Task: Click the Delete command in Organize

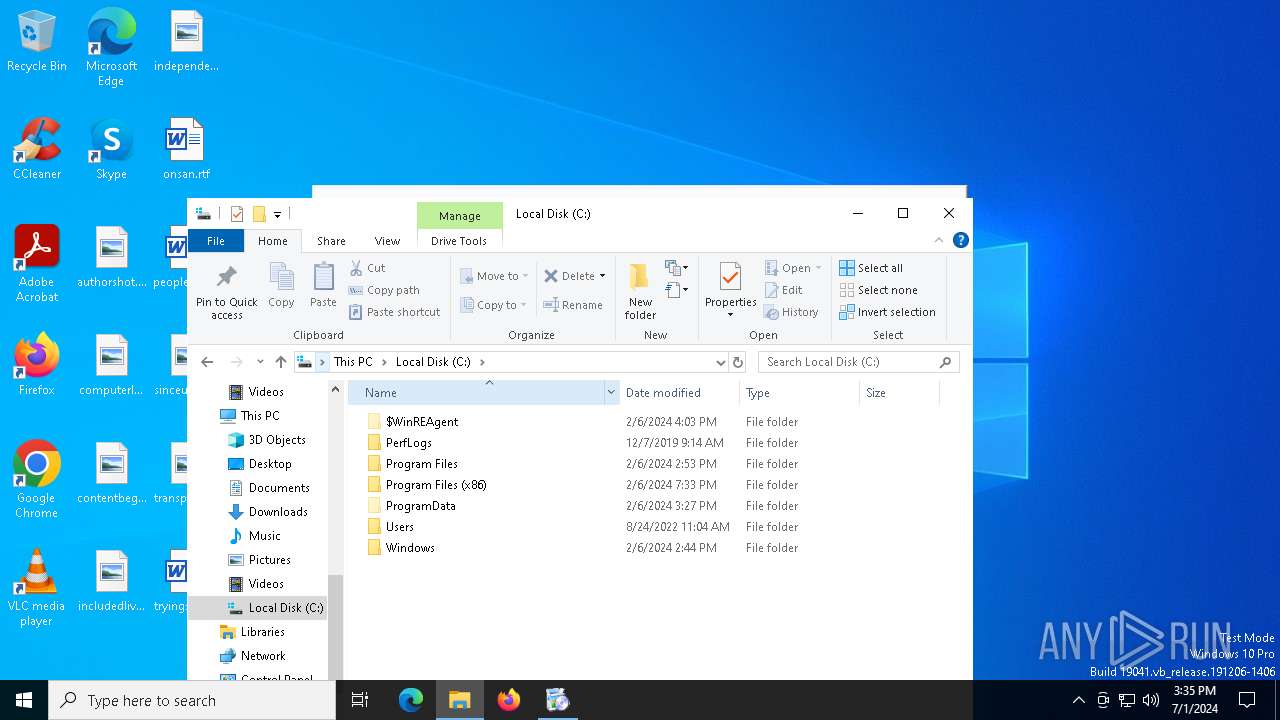Action: tap(569, 276)
